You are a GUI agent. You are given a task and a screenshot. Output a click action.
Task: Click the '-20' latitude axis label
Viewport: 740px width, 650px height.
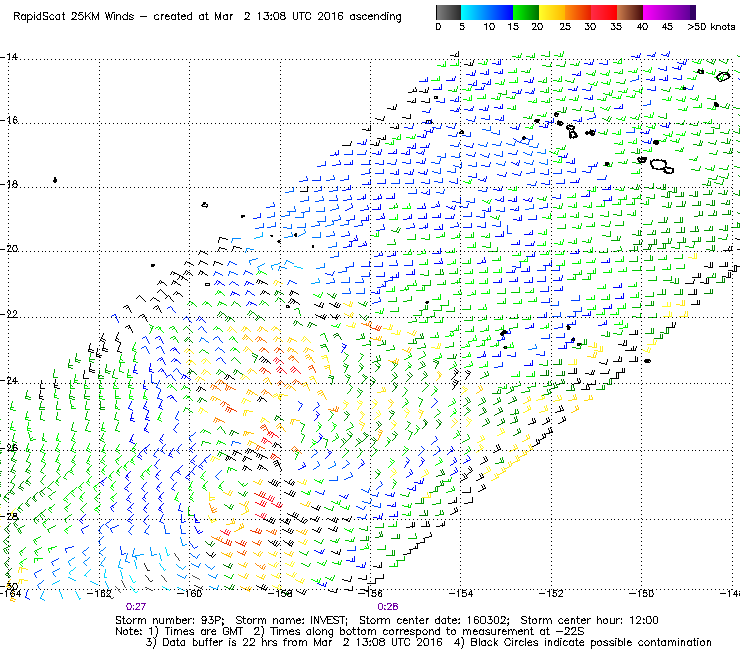coord(9,249)
